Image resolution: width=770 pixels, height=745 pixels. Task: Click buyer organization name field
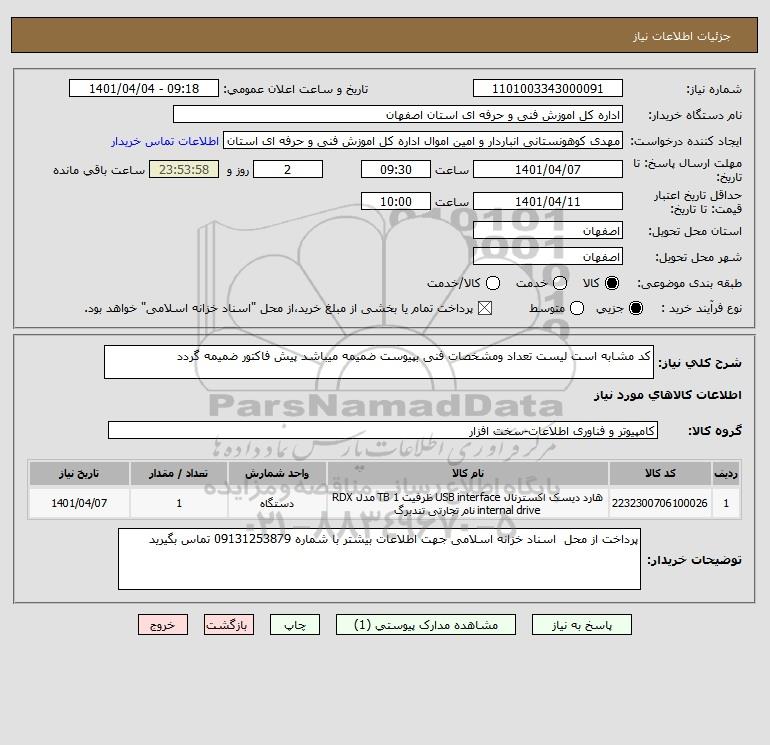click(398, 114)
